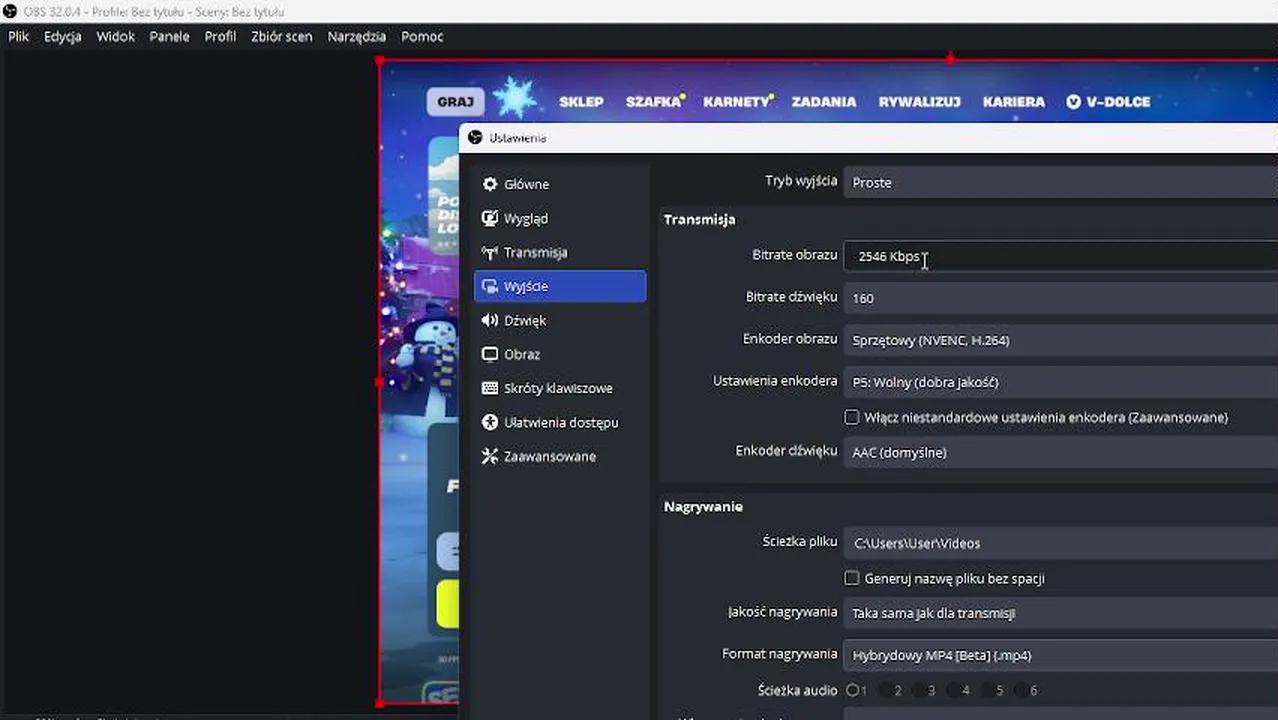The image size is (1278, 720).
Task: Click the Wyjście output icon
Action: [490, 286]
